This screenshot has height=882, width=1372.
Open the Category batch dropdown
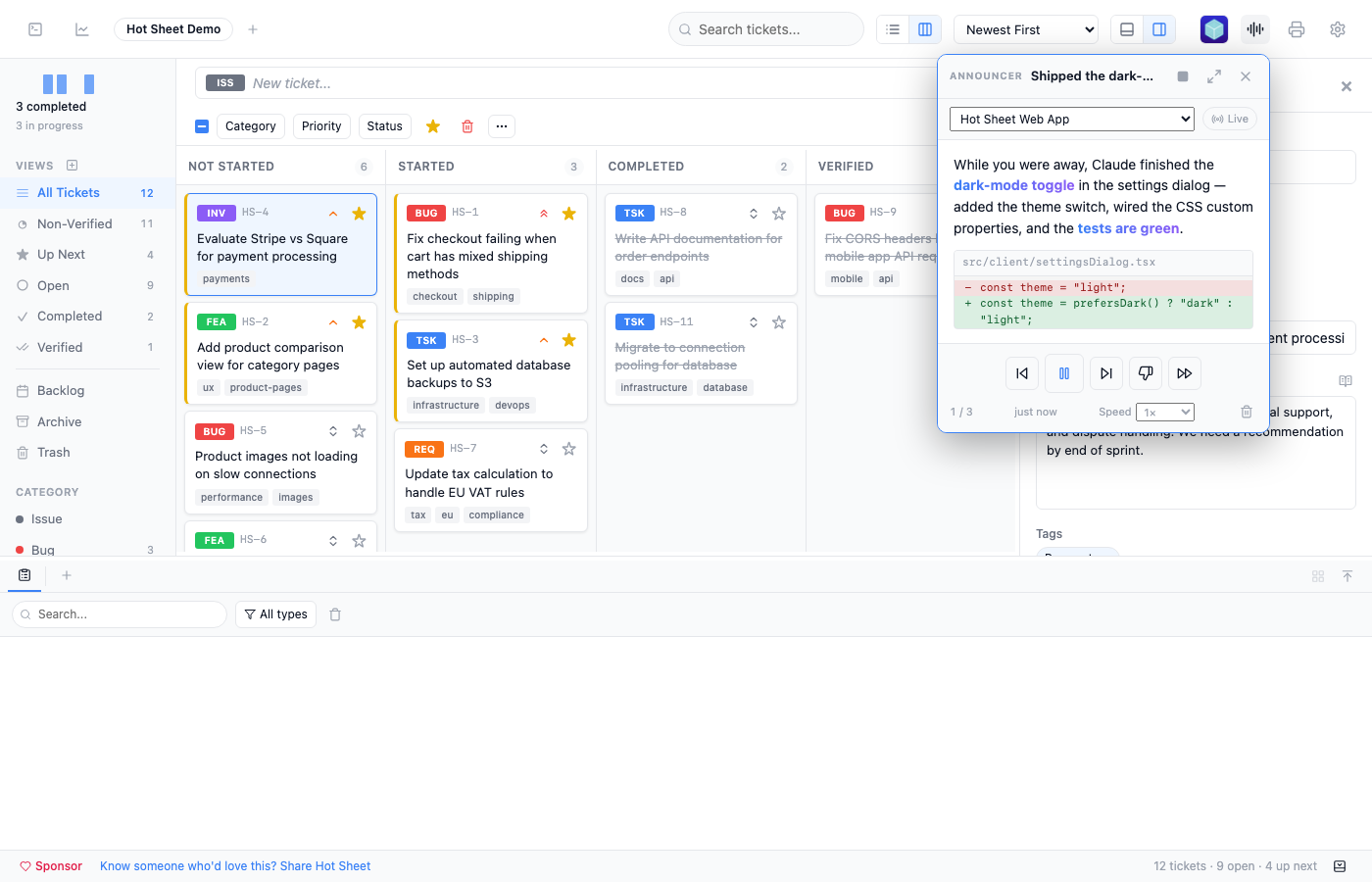251,126
